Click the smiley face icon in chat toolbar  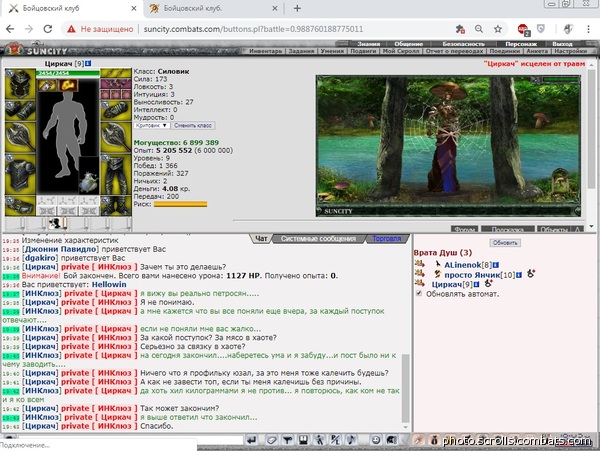click(x=376, y=440)
